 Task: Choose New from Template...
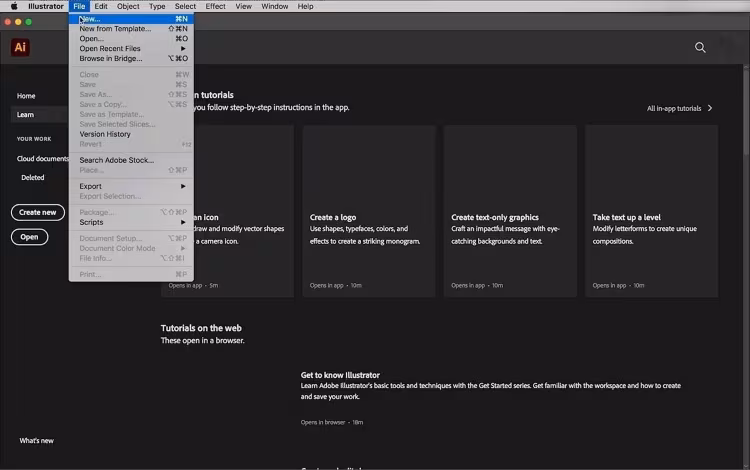pos(131,29)
